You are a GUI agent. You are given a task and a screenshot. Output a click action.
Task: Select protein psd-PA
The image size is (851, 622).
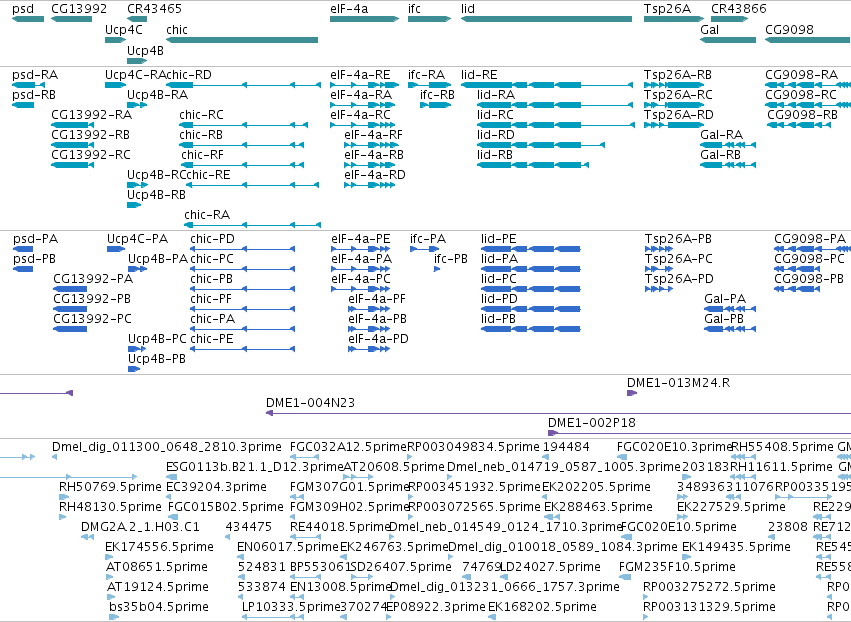[23, 249]
